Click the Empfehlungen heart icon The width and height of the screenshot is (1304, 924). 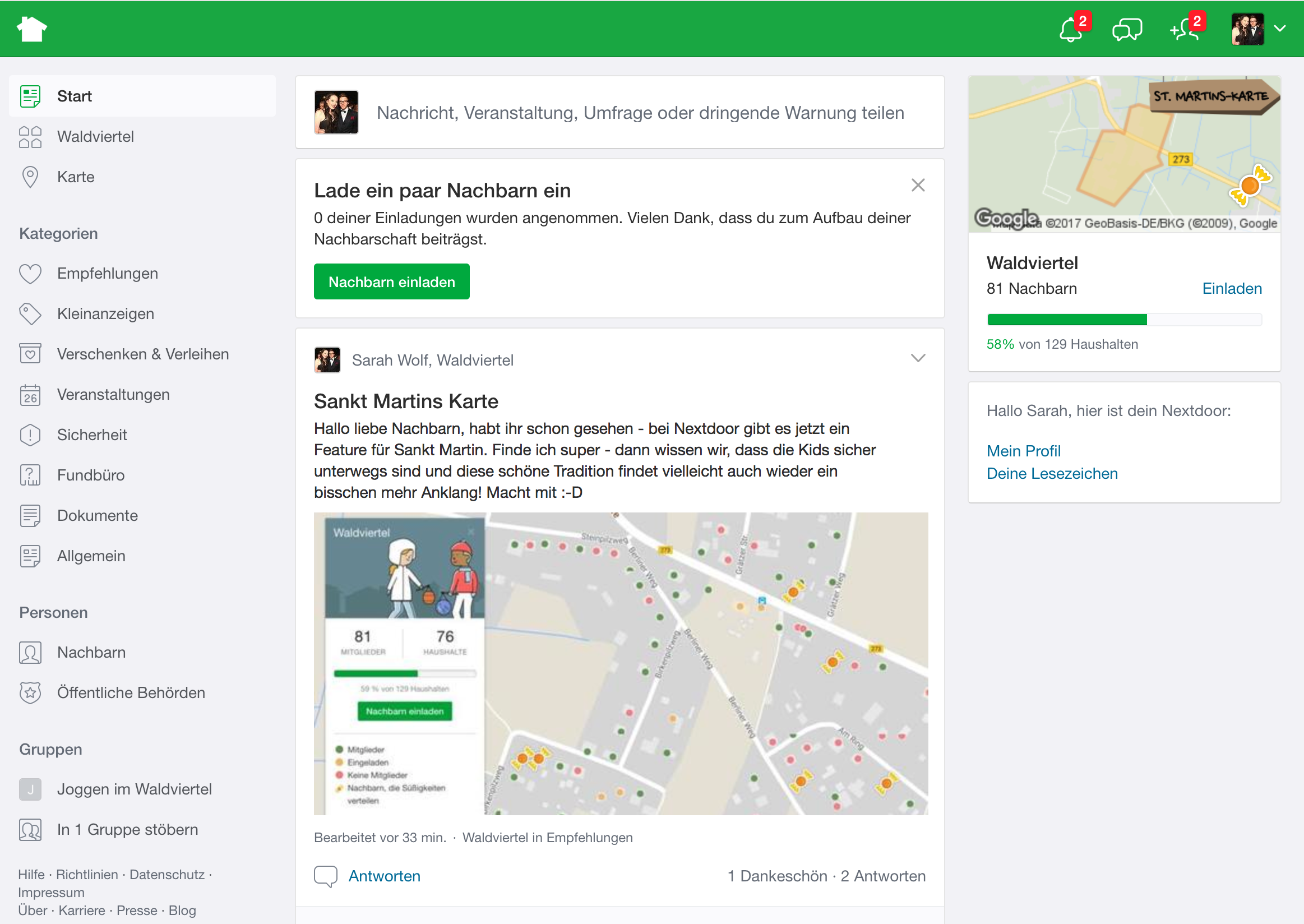(30, 274)
